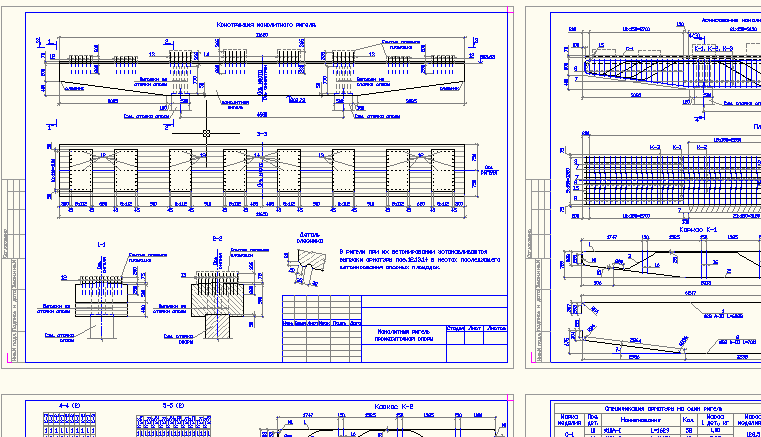Screen dimensions: 761x437
Task: Click the 'Наименование' column header in specification table
Action: (640, 420)
